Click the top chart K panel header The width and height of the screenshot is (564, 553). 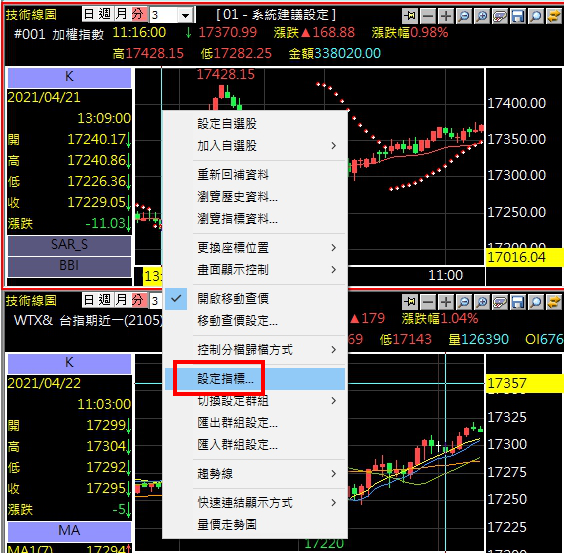[69, 77]
